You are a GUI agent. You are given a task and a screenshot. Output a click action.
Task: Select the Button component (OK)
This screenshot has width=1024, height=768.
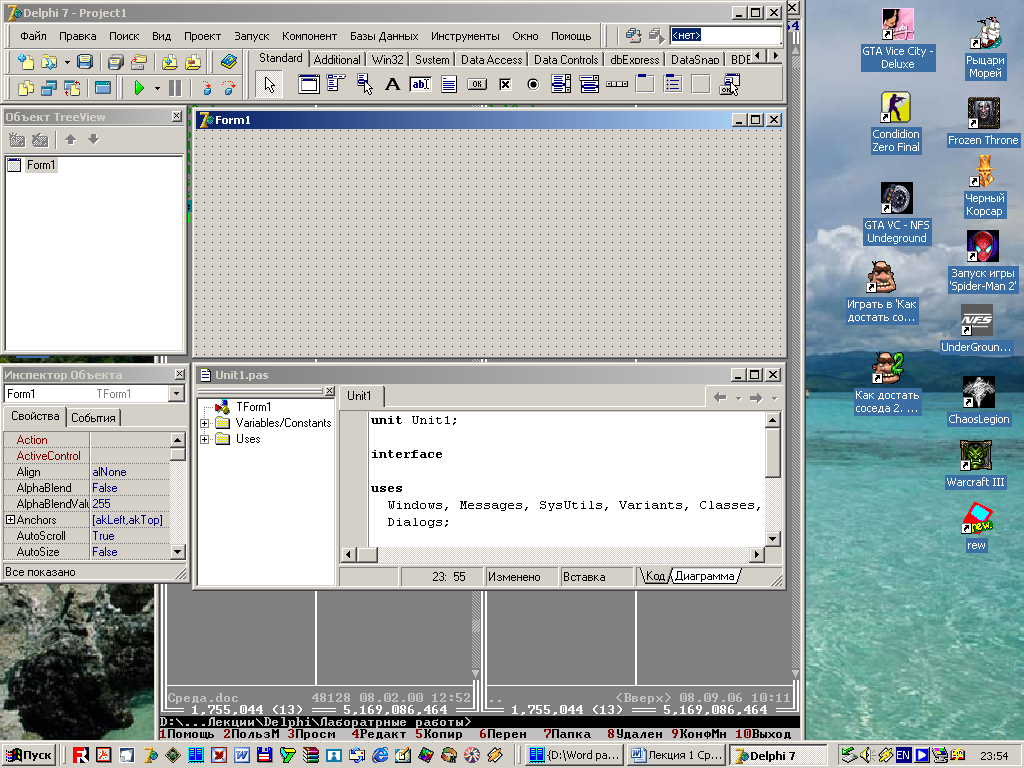(477, 84)
